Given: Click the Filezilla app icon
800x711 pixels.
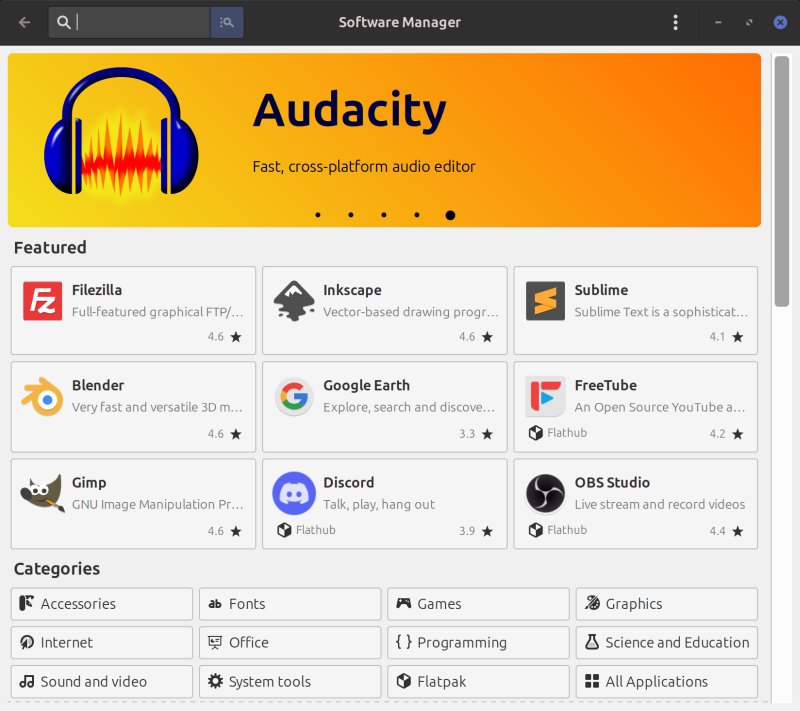Looking at the screenshot, I should click(42, 301).
